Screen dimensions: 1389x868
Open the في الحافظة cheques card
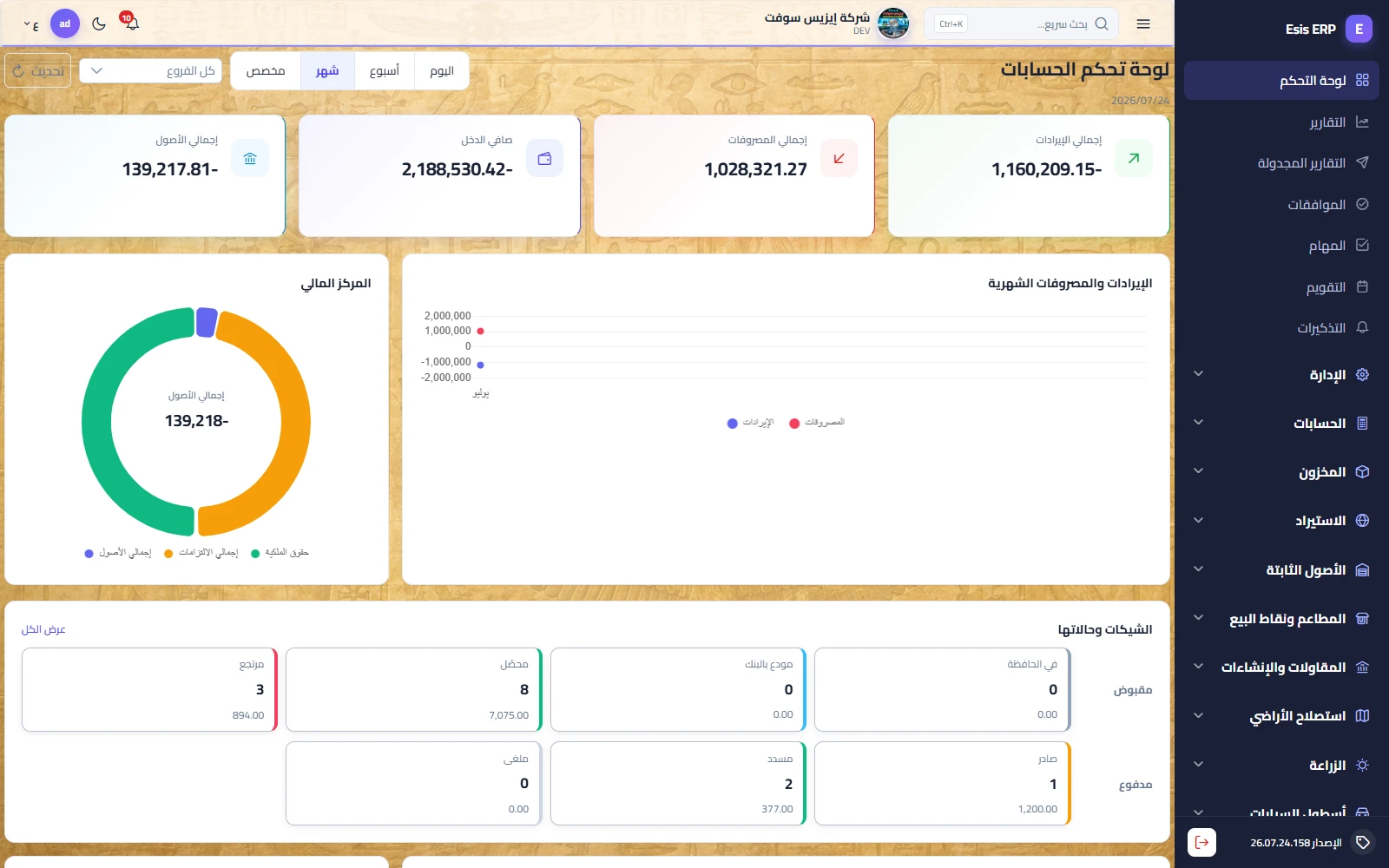tap(943, 689)
